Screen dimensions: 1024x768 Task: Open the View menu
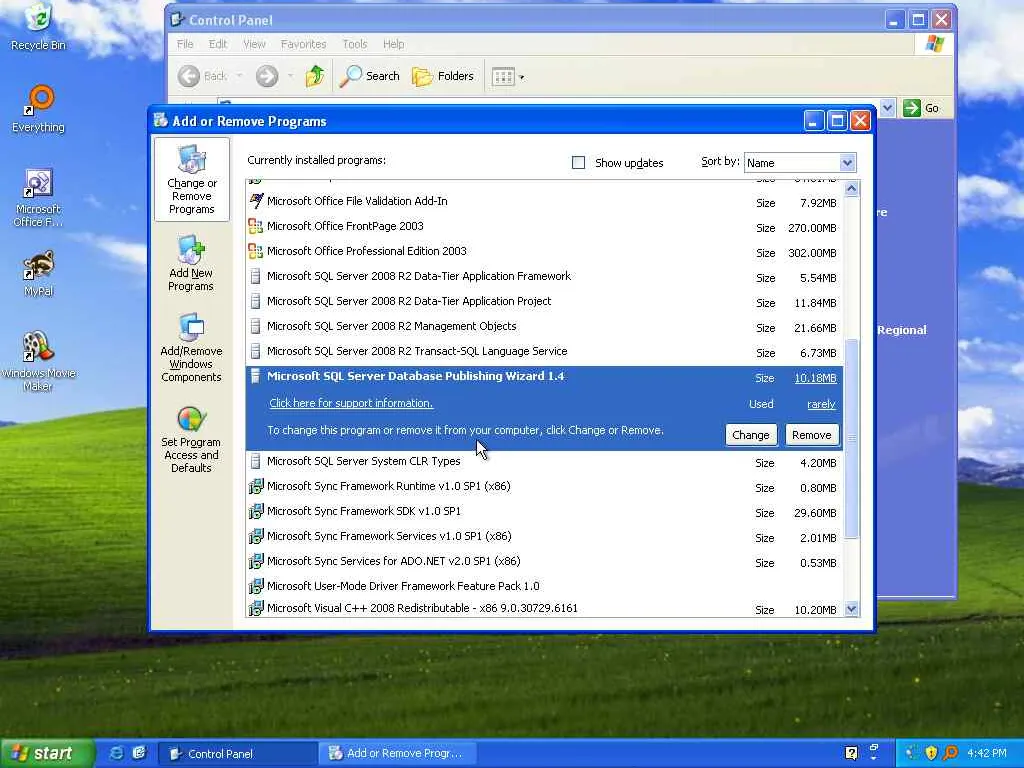coord(254,44)
